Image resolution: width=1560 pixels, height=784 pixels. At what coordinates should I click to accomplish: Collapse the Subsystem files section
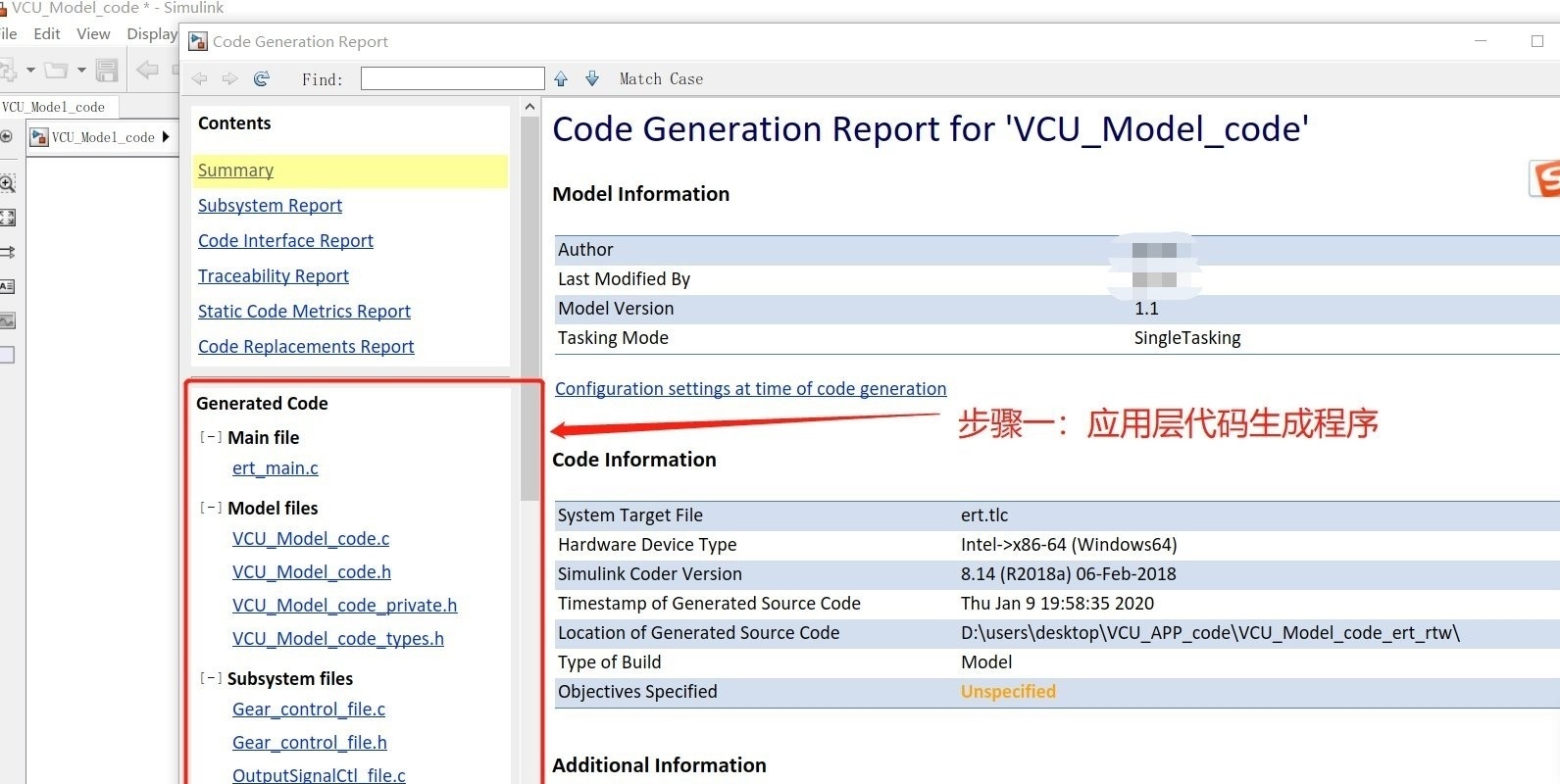point(210,678)
